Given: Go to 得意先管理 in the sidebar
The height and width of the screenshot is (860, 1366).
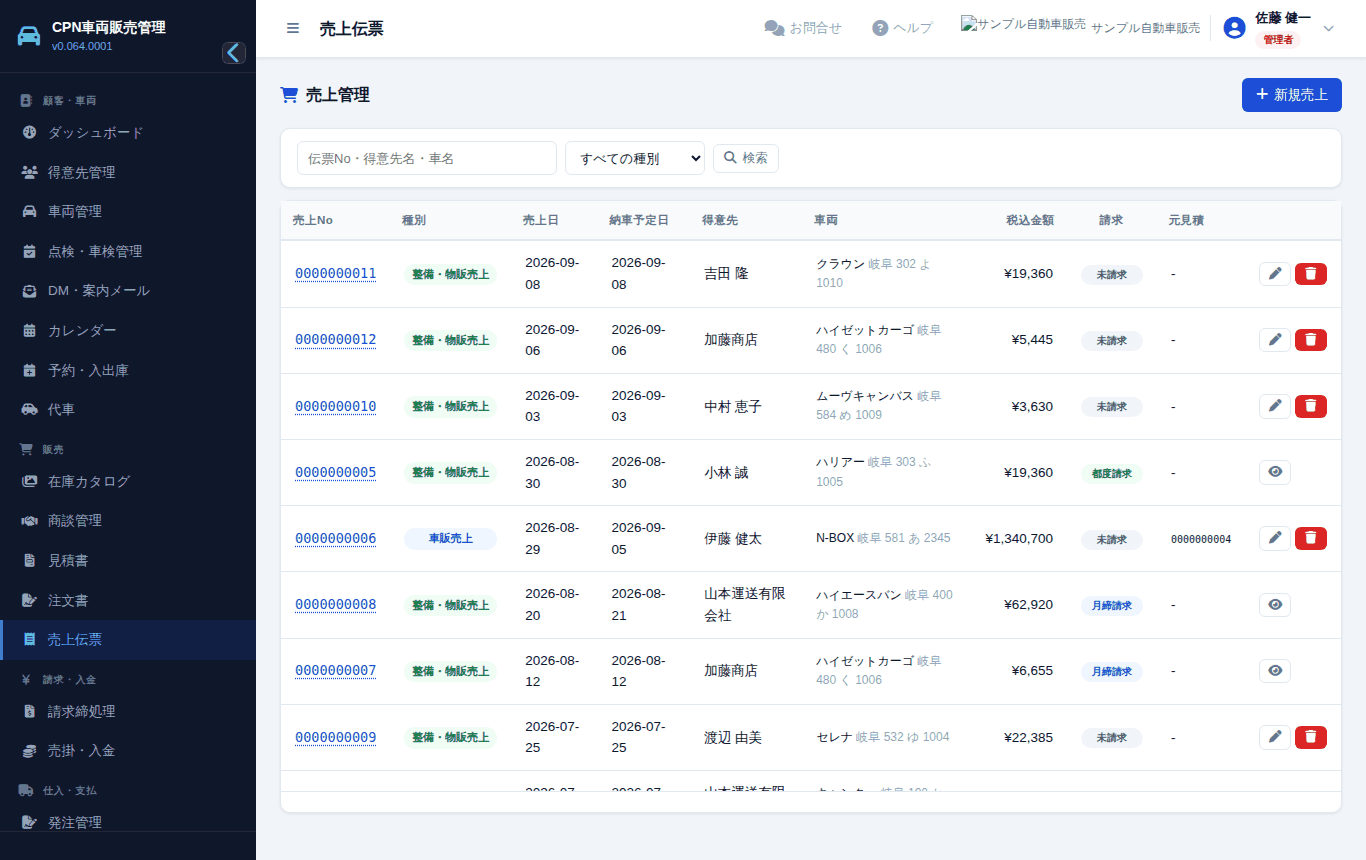Looking at the screenshot, I should click(128, 172).
